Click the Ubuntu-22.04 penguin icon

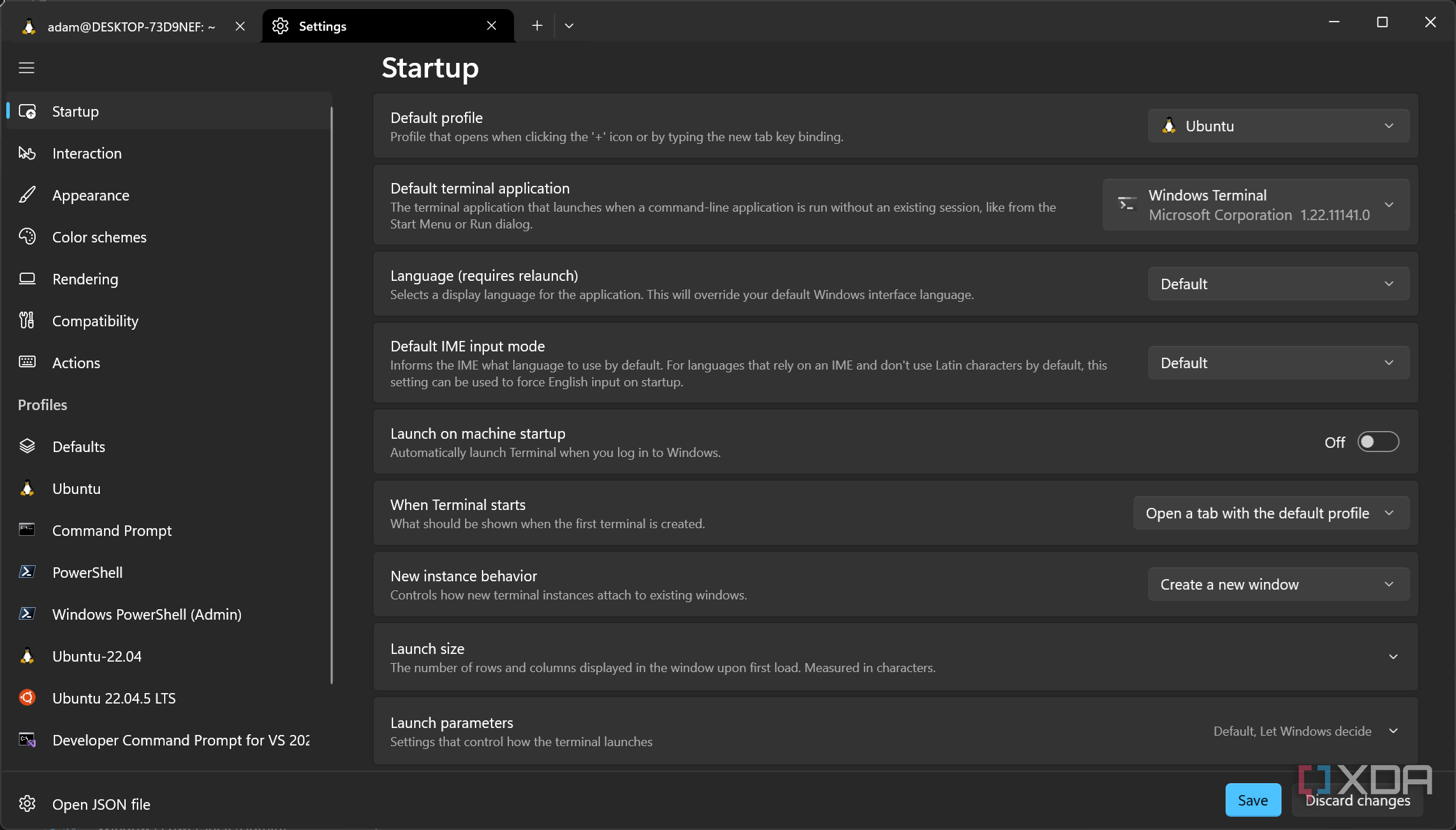pyautogui.click(x=27, y=656)
